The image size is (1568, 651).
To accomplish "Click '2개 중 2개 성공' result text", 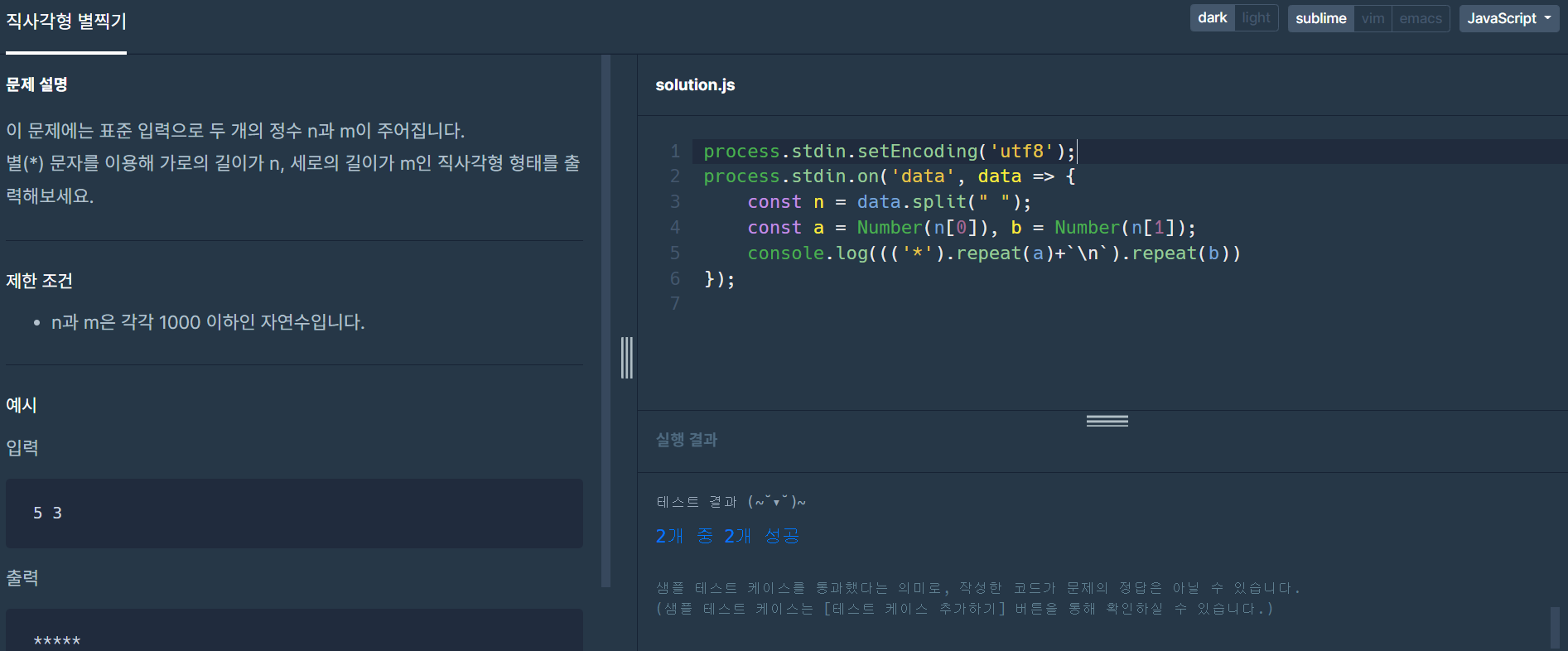I will click(727, 537).
